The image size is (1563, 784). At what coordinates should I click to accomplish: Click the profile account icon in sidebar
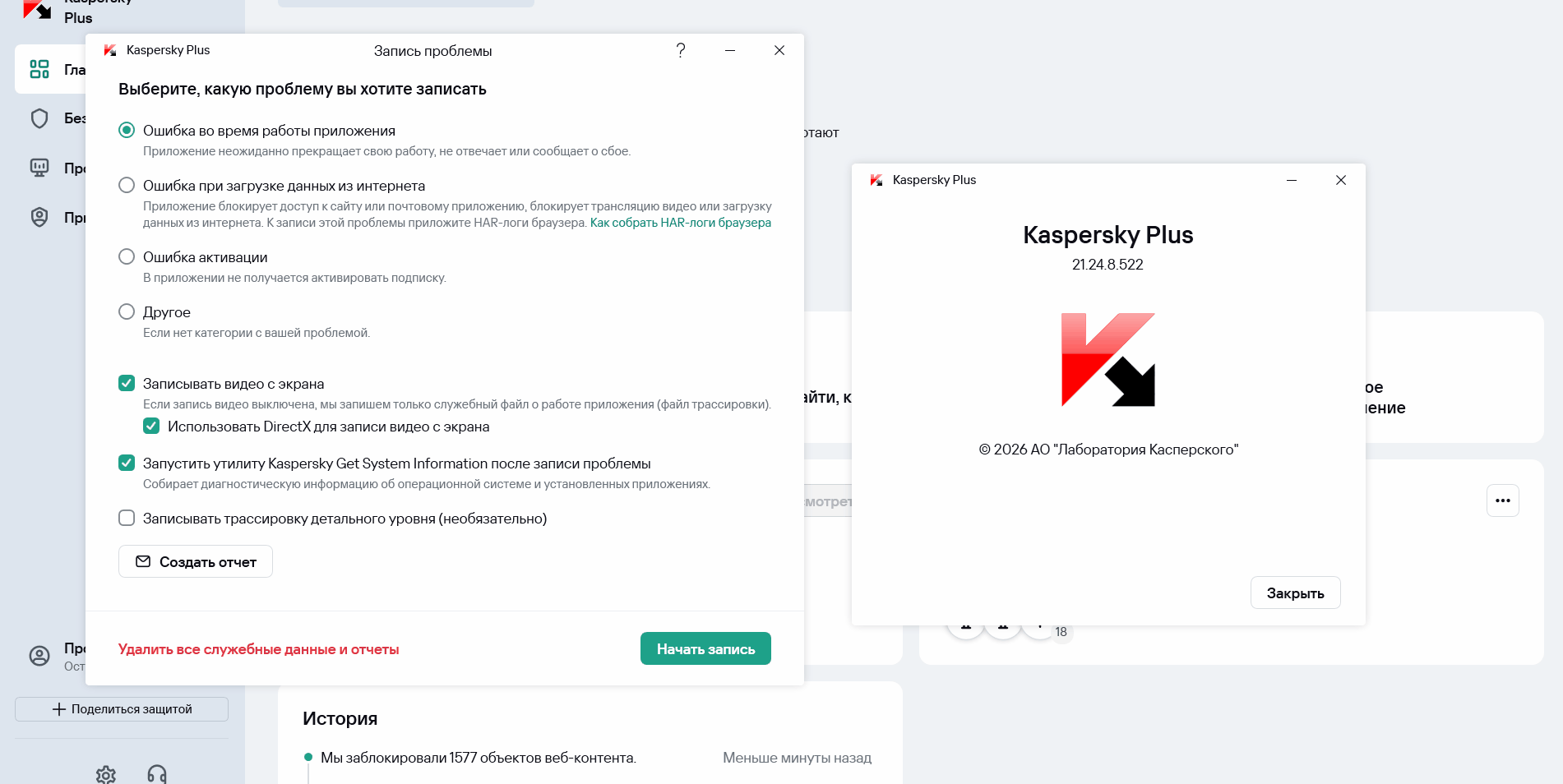[x=39, y=656]
